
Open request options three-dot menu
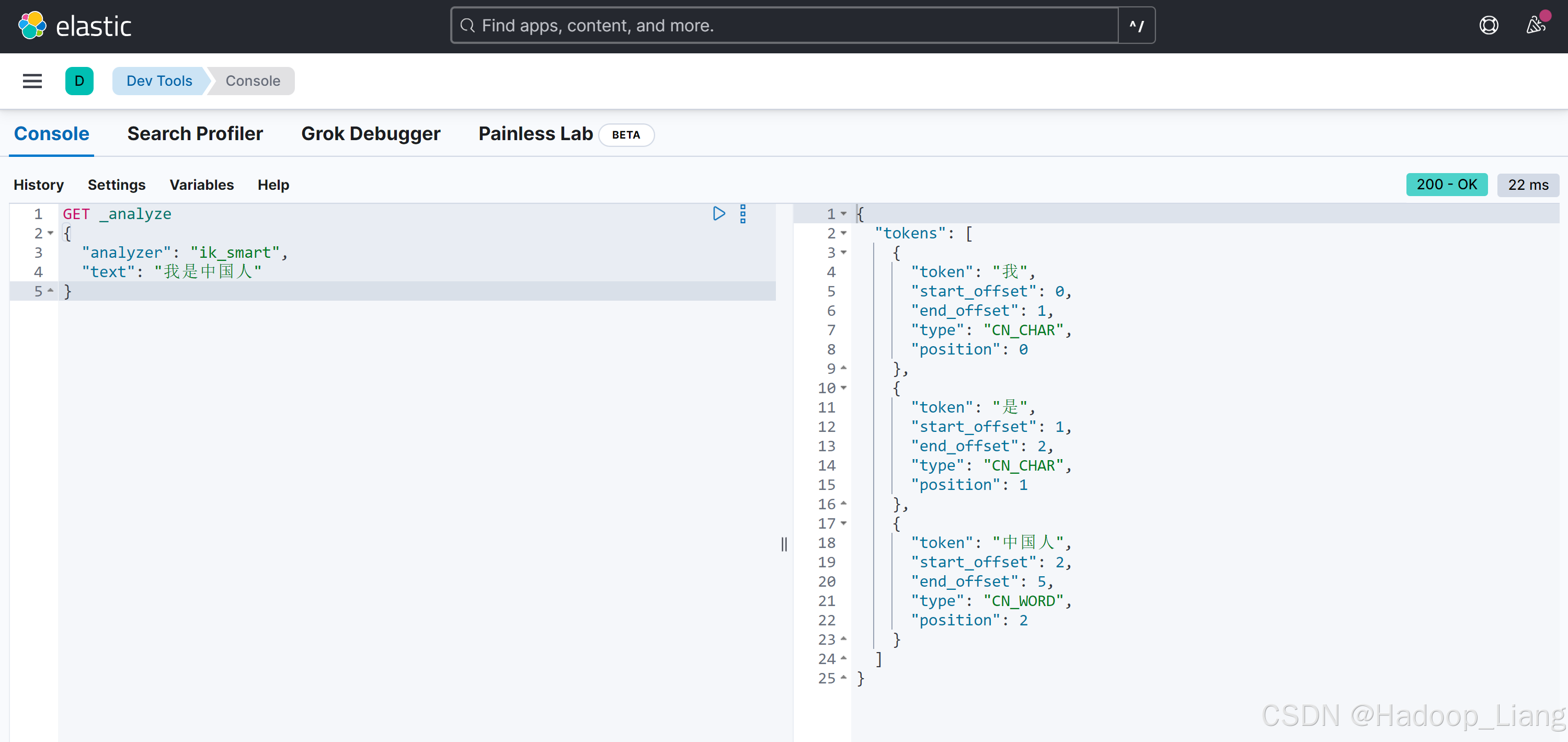742,214
